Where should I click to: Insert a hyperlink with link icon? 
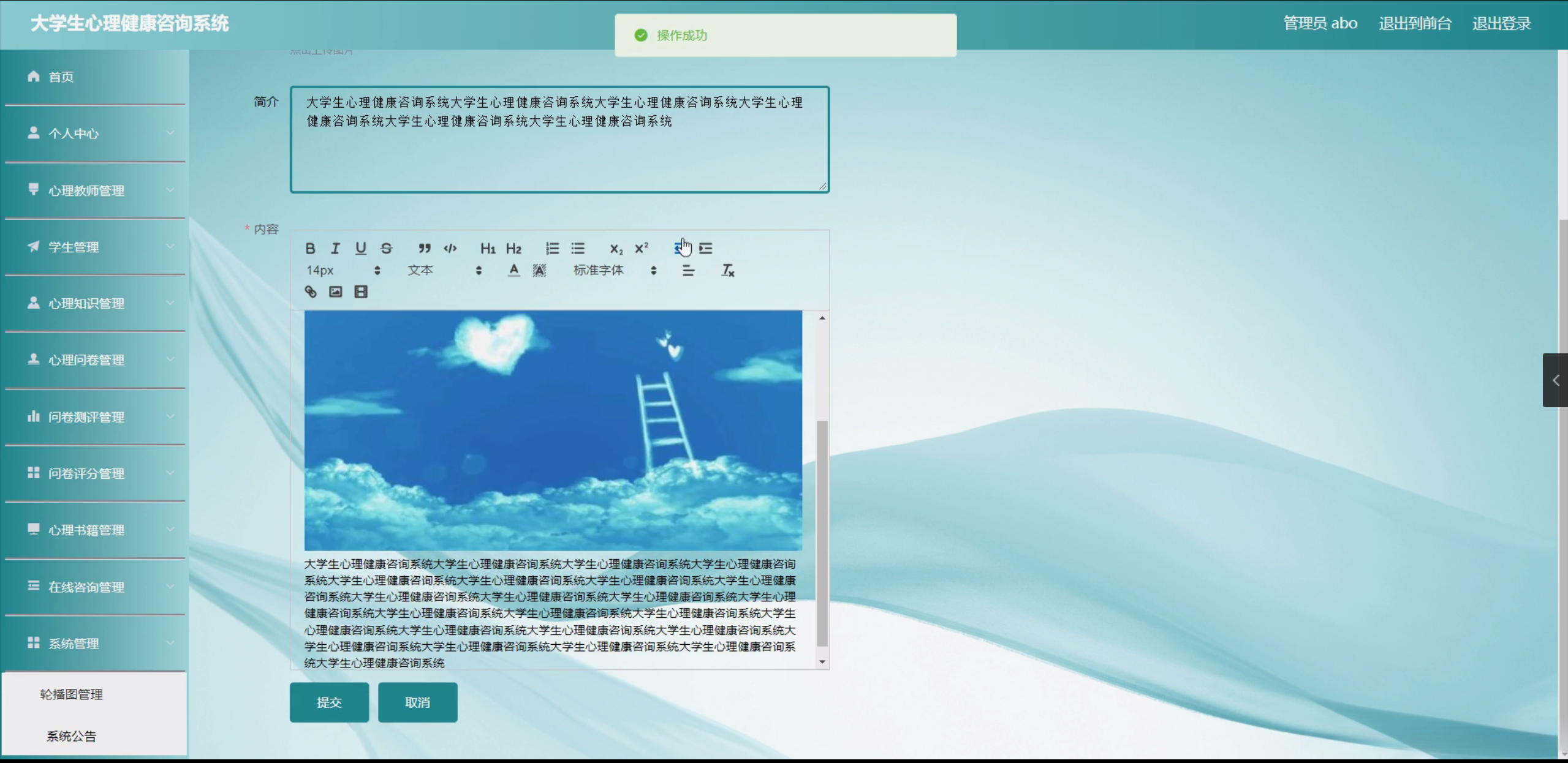311,291
